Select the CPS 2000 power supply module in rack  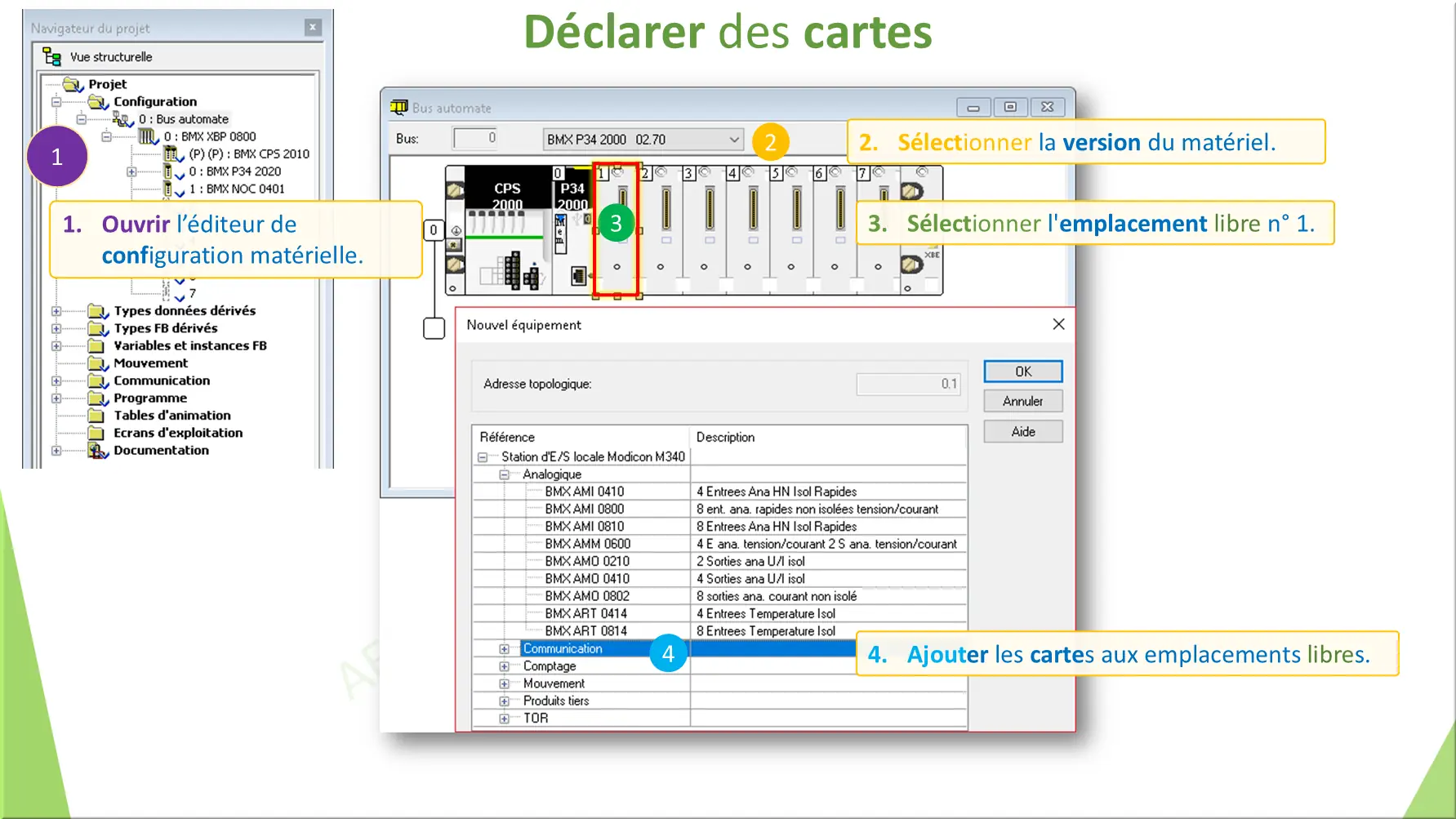(508, 229)
